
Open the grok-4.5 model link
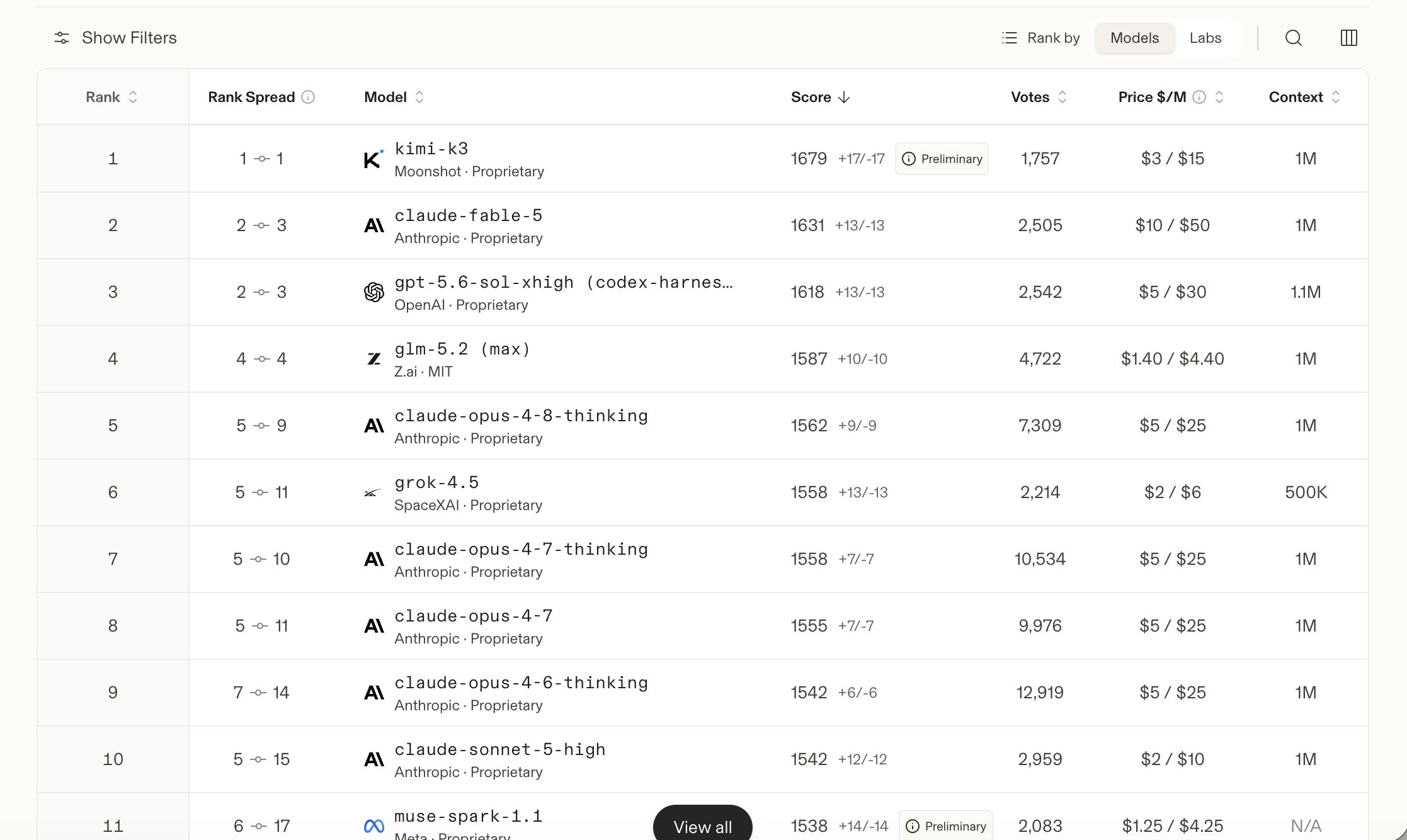[436, 482]
